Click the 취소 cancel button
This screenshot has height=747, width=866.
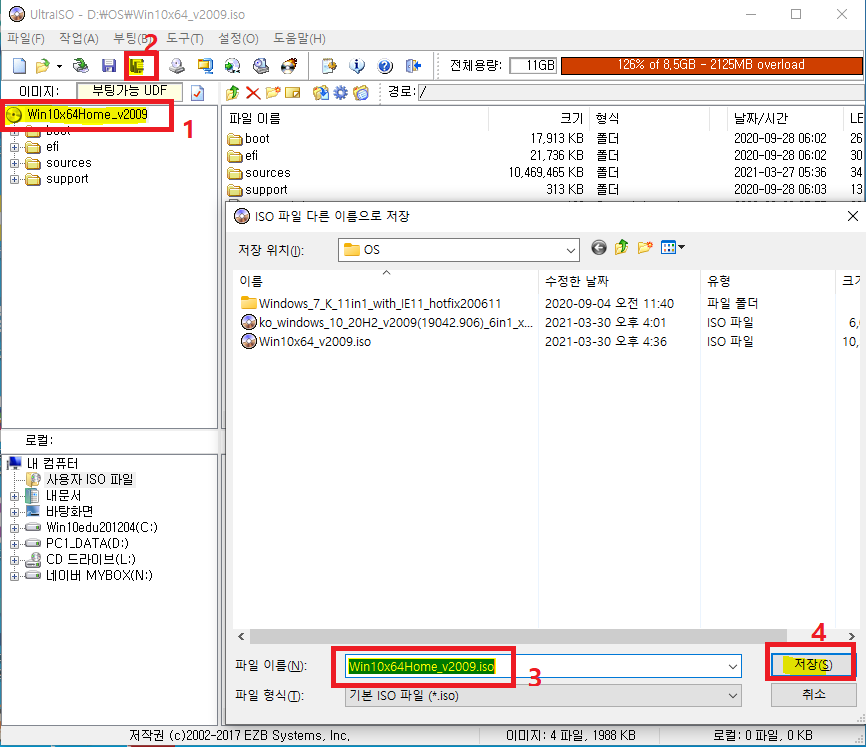click(813, 695)
